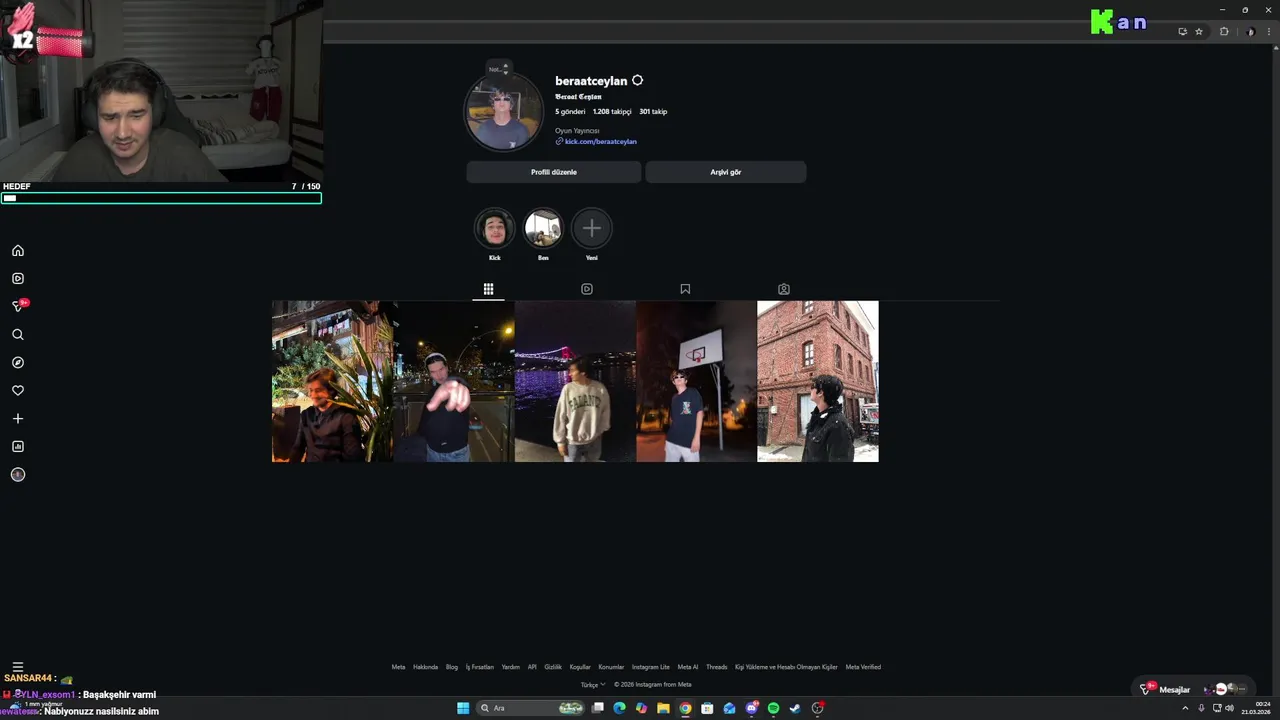Image resolution: width=1280 pixels, height=720 pixels.
Task: Open Steam from taskbar
Action: coord(795,708)
